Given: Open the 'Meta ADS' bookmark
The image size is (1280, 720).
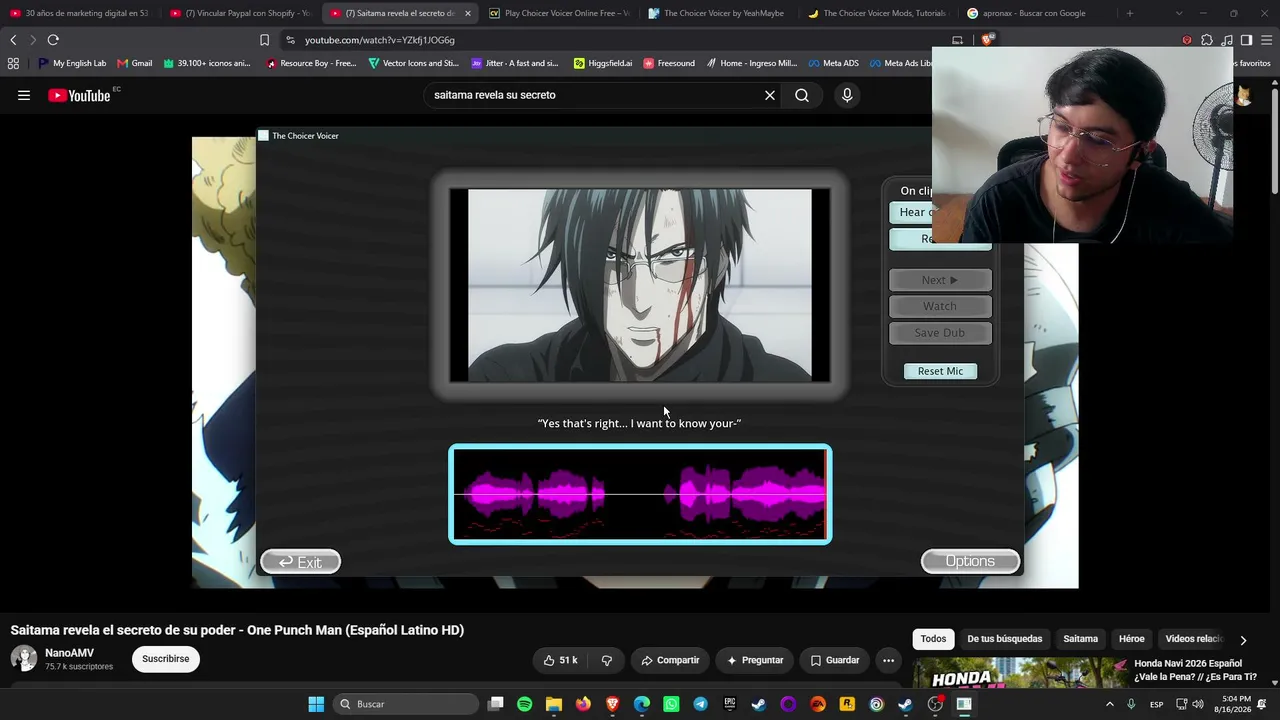Looking at the screenshot, I should click(x=833, y=63).
